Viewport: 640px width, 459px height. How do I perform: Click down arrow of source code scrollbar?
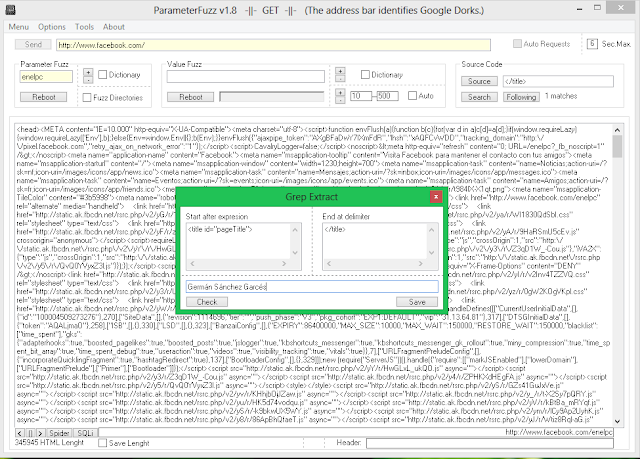coord(617,421)
